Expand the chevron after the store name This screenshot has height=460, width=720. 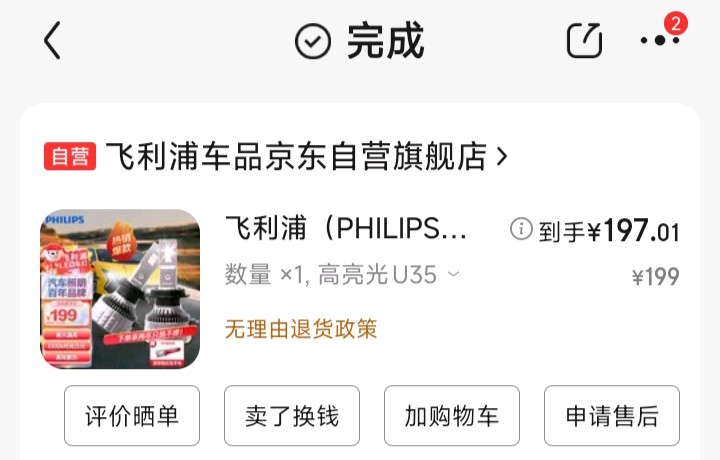tap(502, 156)
